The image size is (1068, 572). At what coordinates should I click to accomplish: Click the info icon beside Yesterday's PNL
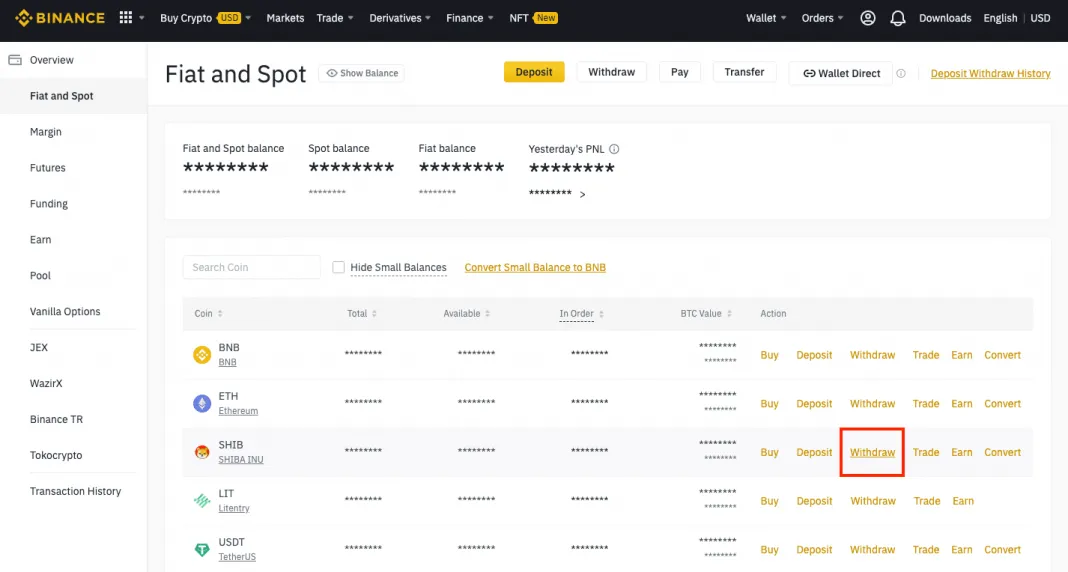pos(614,148)
